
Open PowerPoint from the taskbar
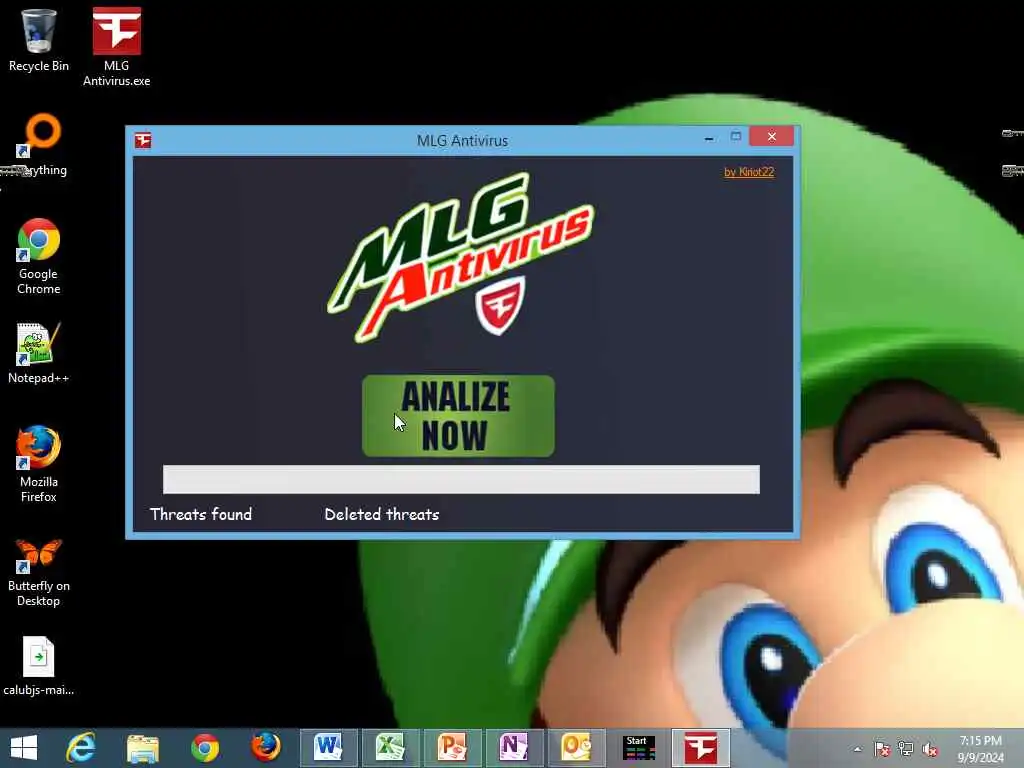coord(452,748)
